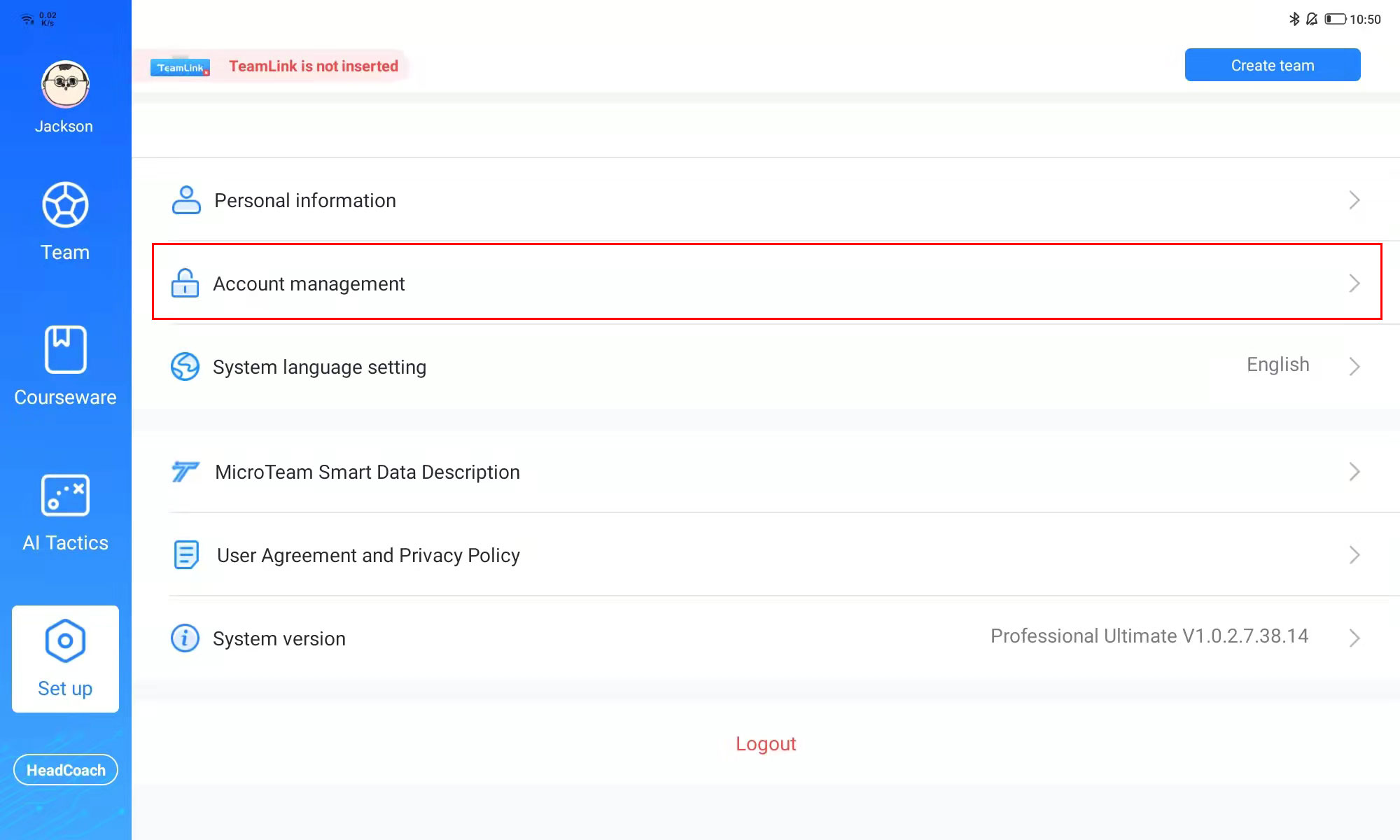
Task: Click the red Logout link
Action: [x=766, y=744]
